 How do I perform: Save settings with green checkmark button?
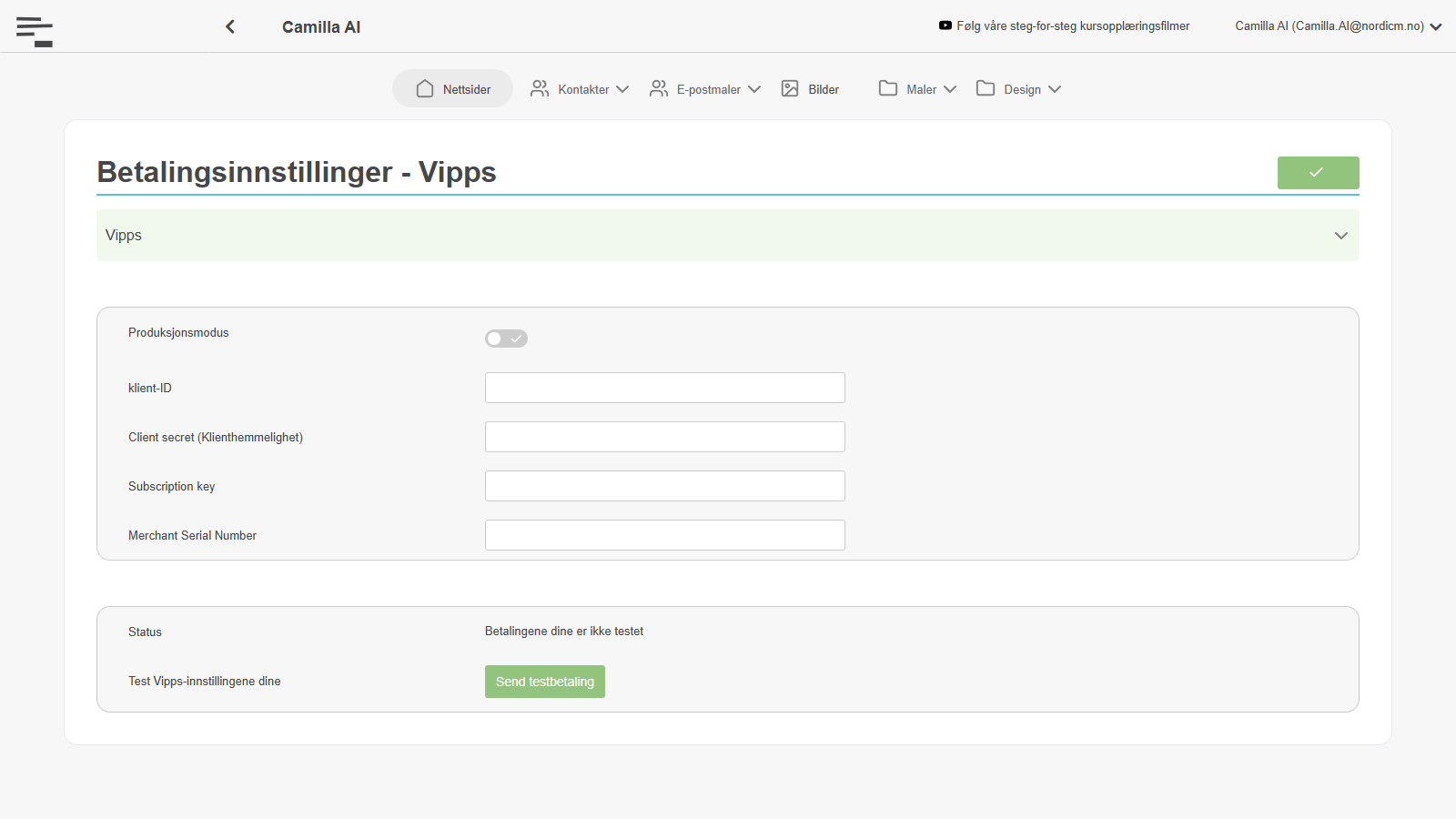coord(1318,173)
